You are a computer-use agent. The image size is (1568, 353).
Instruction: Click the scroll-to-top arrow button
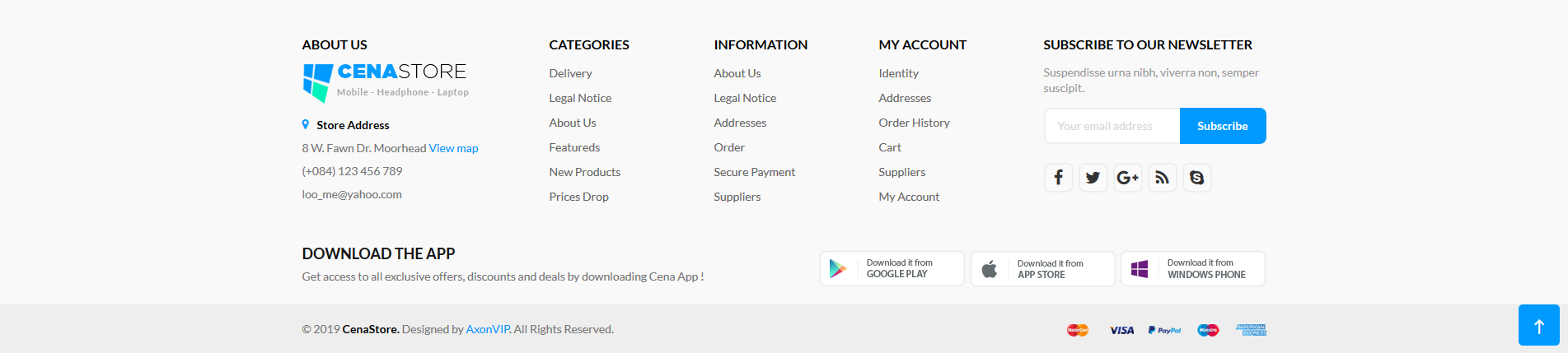pos(1538,325)
